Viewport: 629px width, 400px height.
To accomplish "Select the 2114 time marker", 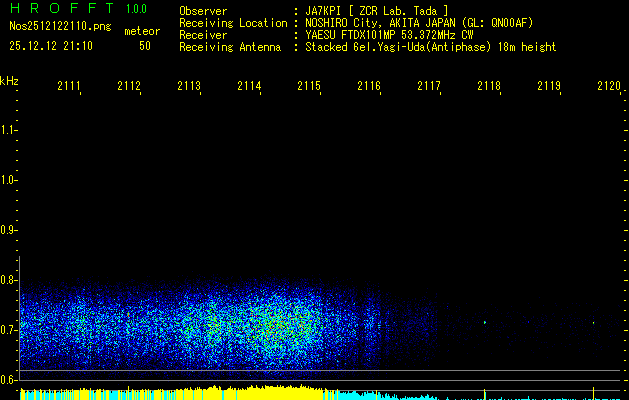I will click(249, 87).
